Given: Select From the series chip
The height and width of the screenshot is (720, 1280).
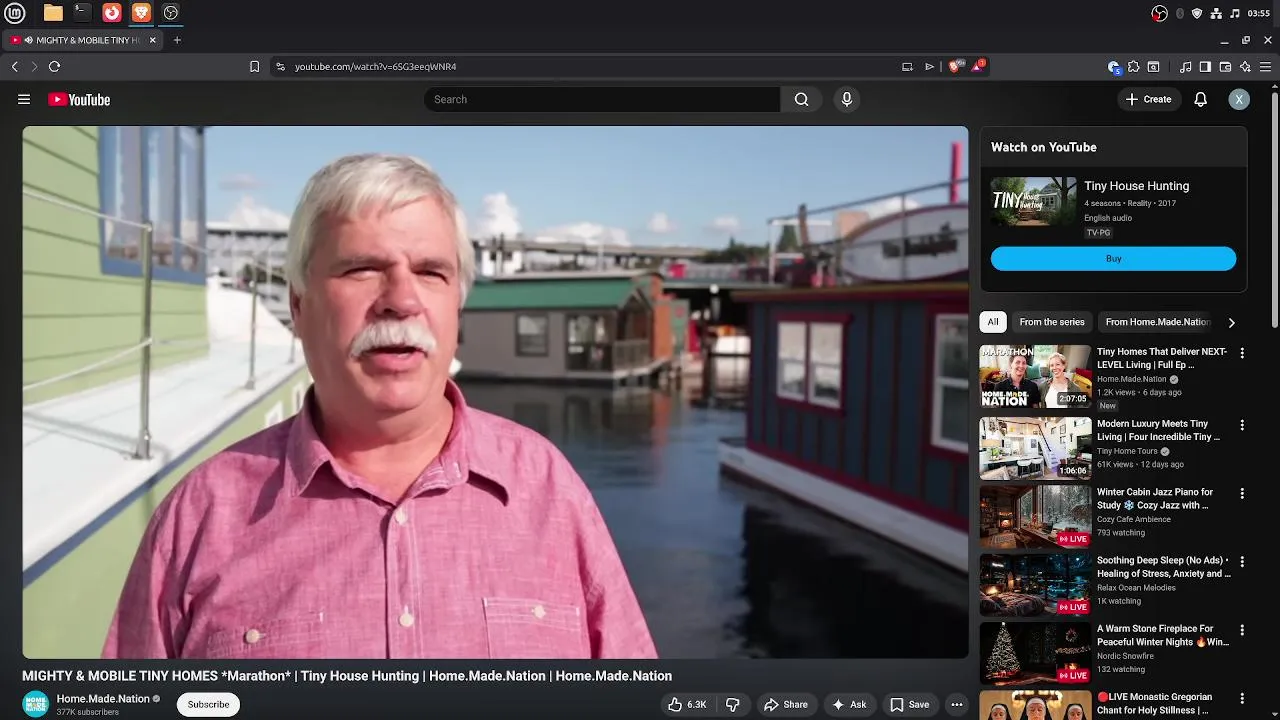Looking at the screenshot, I should tap(1052, 322).
